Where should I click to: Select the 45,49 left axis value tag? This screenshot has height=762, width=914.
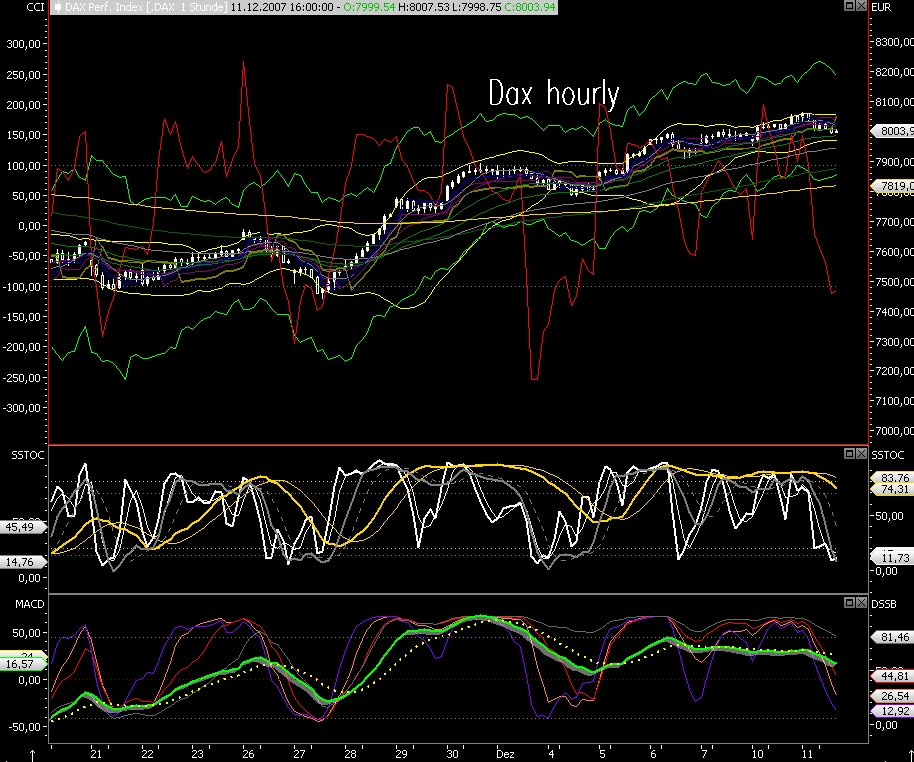[x=23, y=527]
